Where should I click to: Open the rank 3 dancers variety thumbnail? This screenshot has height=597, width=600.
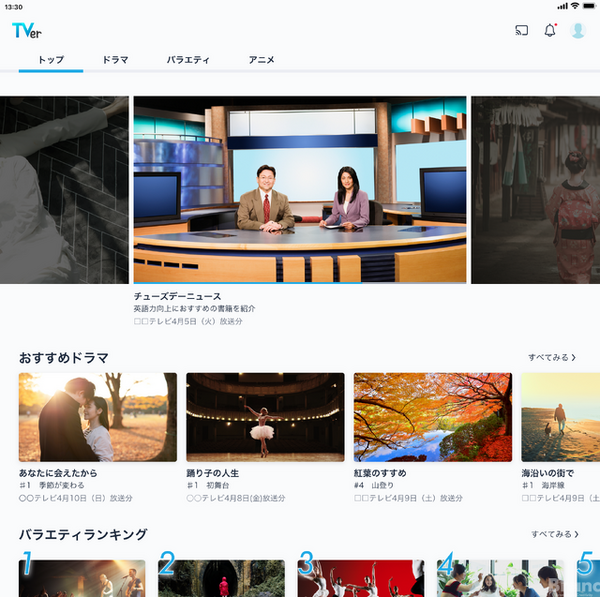pyautogui.click(x=361, y=578)
